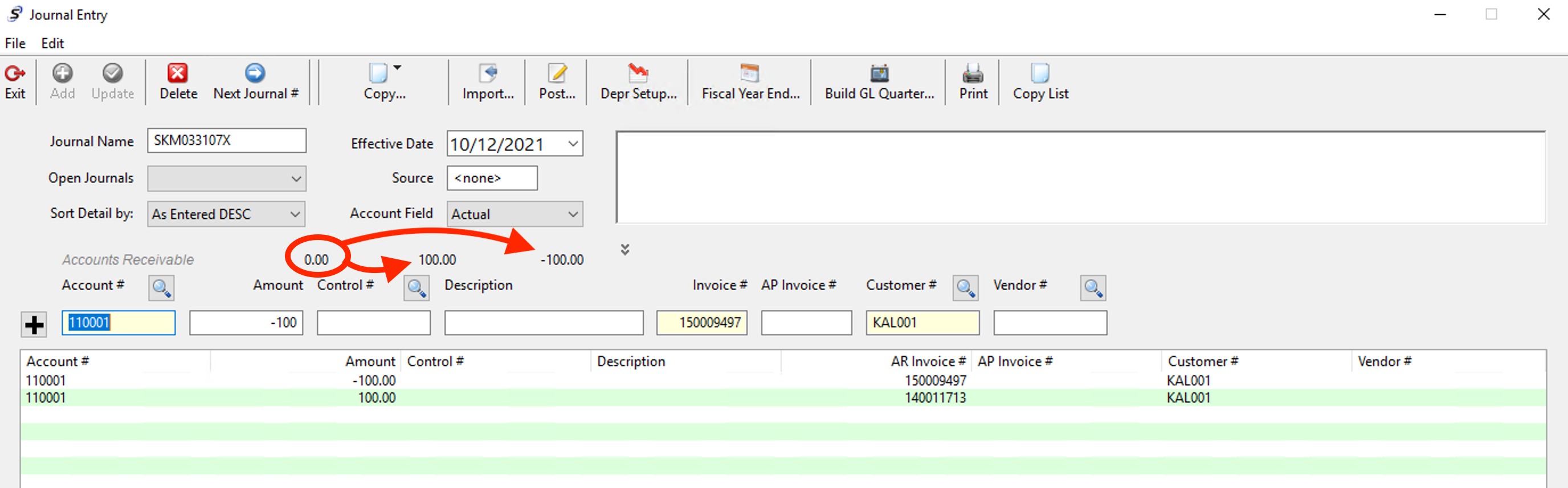1568x488 pixels.
Task: Click the Copy... toolbar icon
Action: pyautogui.click(x=378, y=73)
